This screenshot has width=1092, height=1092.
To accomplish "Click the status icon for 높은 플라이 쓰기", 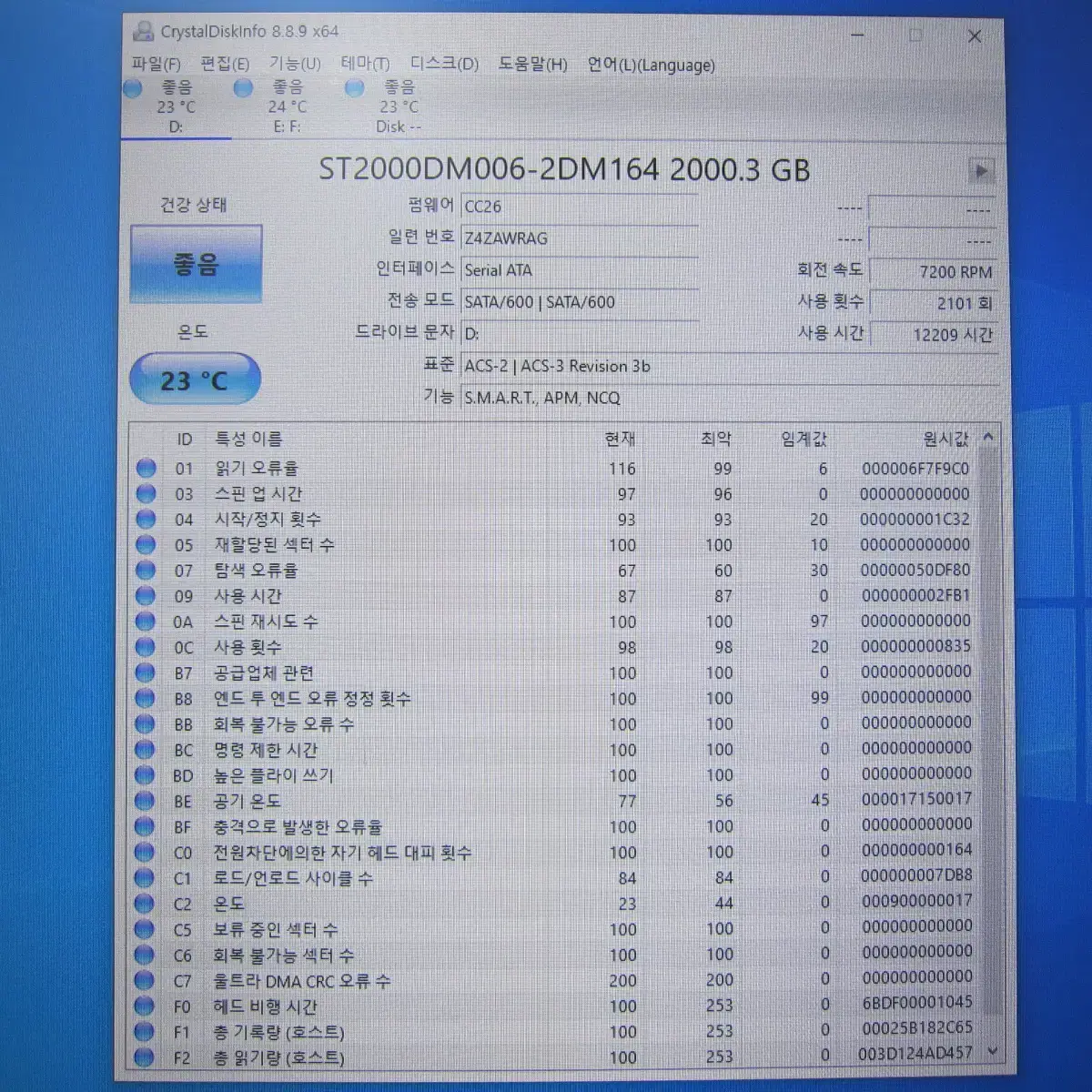I will click(146, 774).
